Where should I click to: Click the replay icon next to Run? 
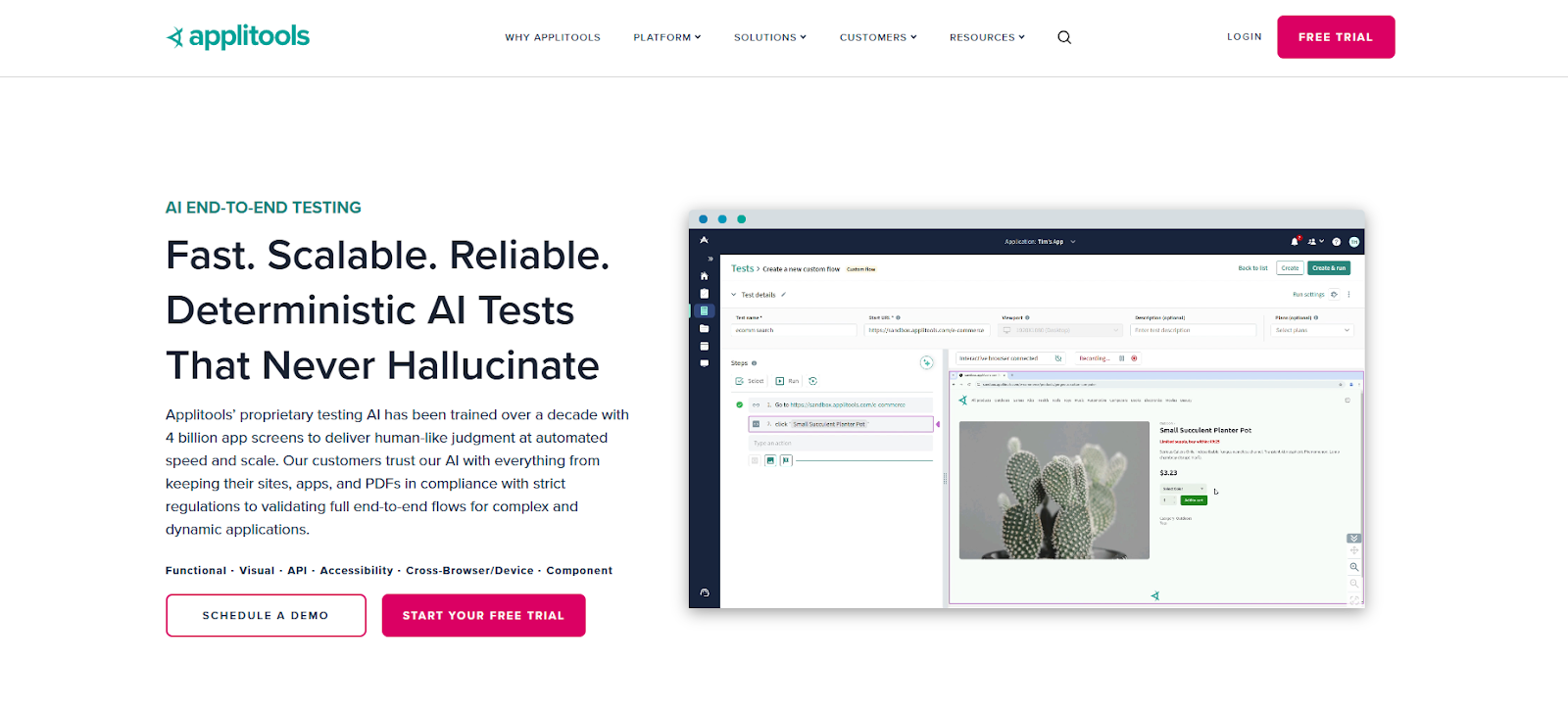pos(812,381)
